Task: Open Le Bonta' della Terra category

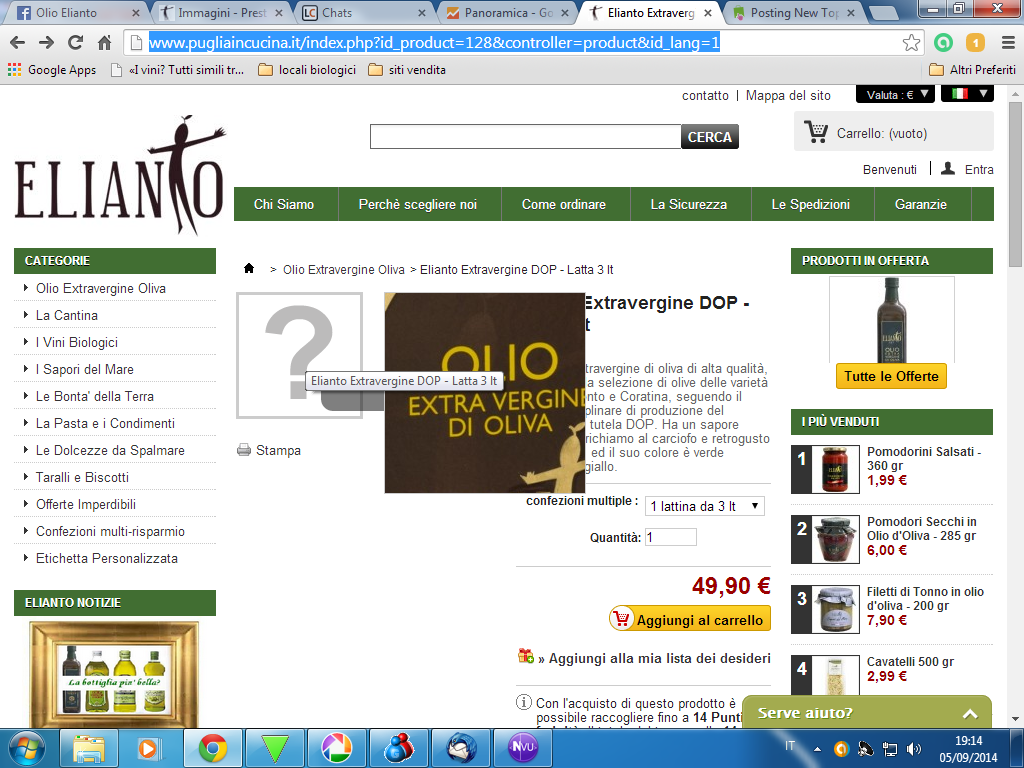Action: (x=95, y=396)
